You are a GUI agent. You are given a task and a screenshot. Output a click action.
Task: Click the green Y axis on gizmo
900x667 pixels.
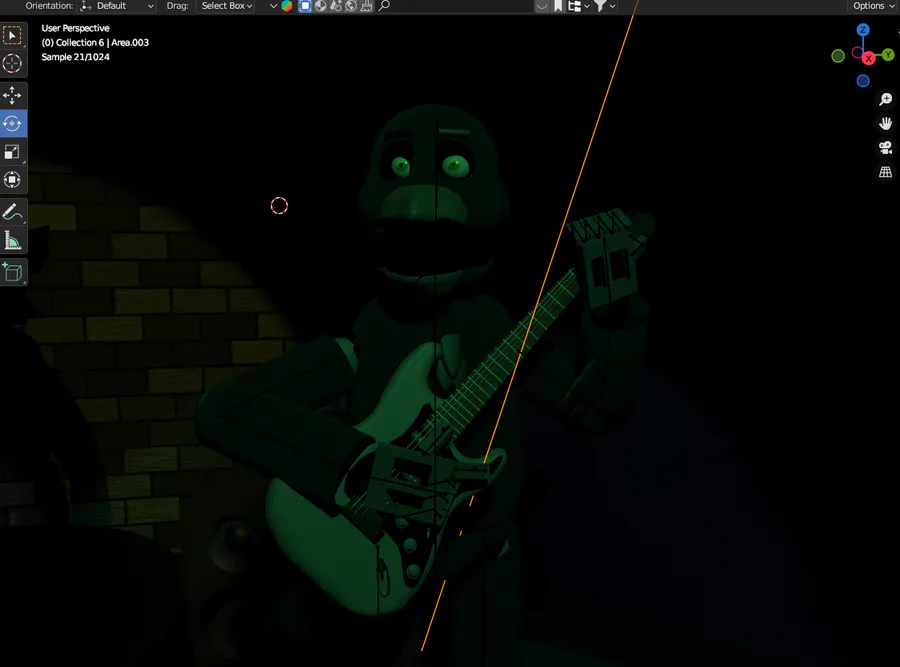point(888,55)
